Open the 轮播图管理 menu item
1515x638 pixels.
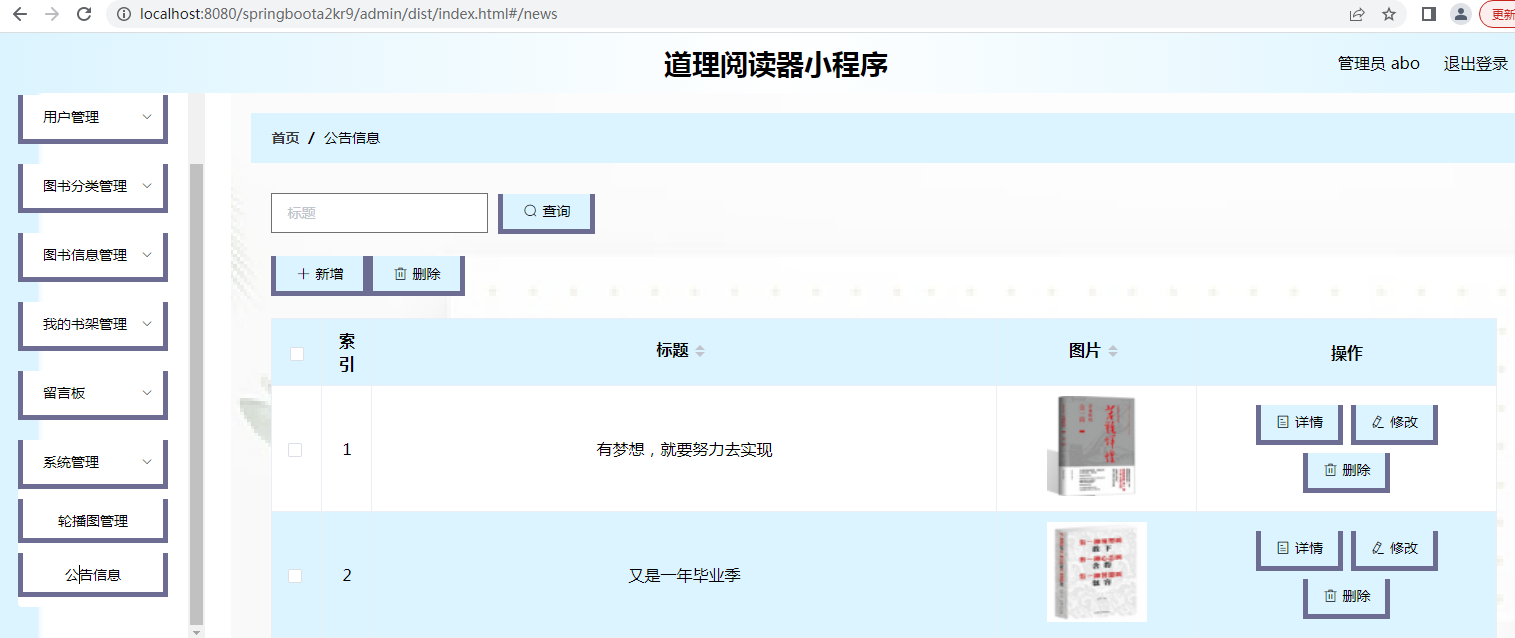(92, 521)
